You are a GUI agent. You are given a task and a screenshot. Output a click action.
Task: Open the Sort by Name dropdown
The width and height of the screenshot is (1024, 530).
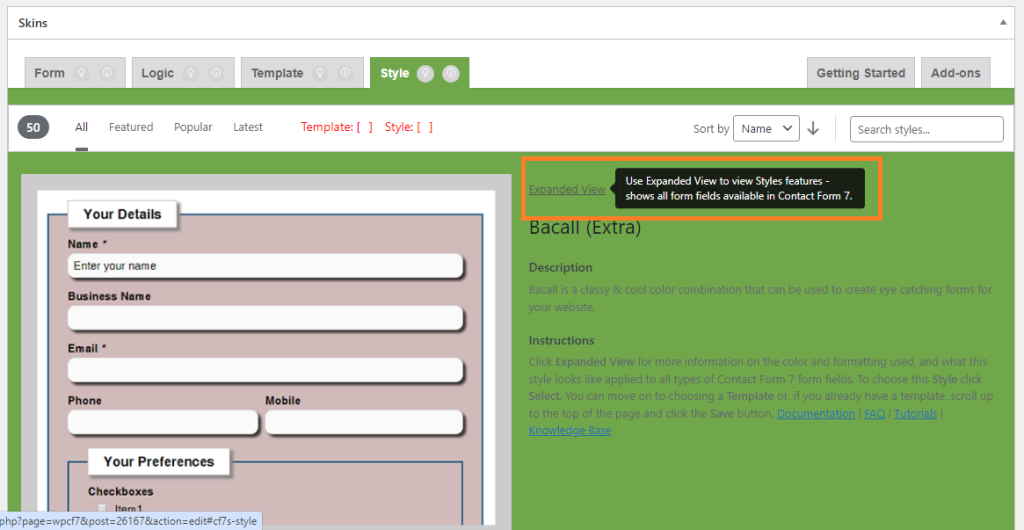click(x=766, y=128)
